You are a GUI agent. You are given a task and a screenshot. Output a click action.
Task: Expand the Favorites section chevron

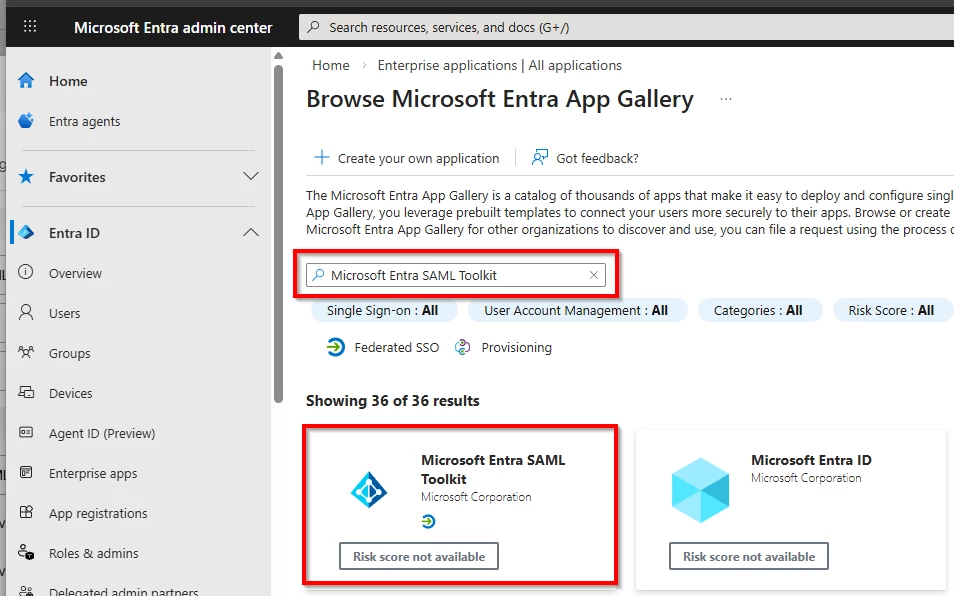tap(251, 176)
